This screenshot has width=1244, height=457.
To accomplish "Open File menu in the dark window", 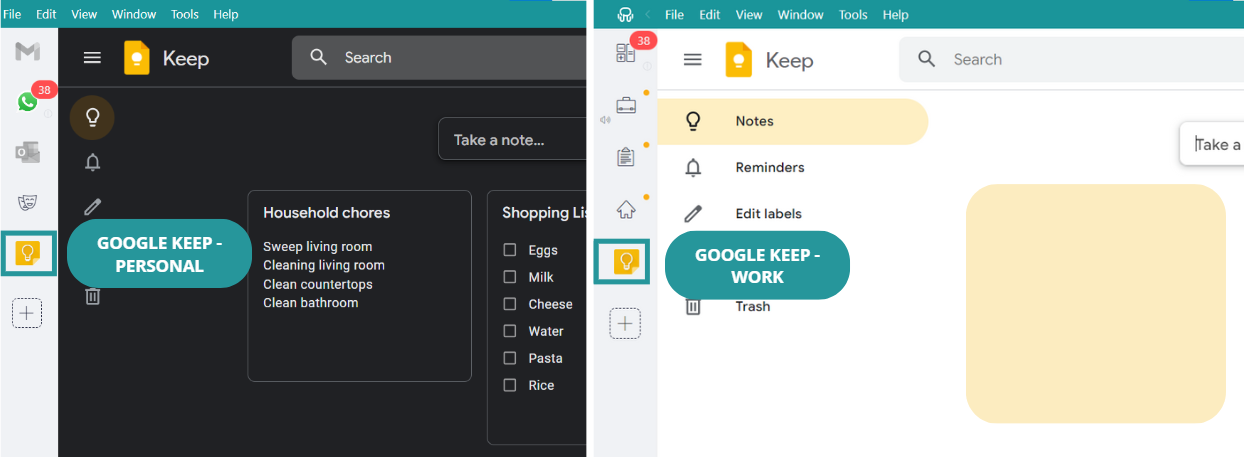I will pos(12,14).
